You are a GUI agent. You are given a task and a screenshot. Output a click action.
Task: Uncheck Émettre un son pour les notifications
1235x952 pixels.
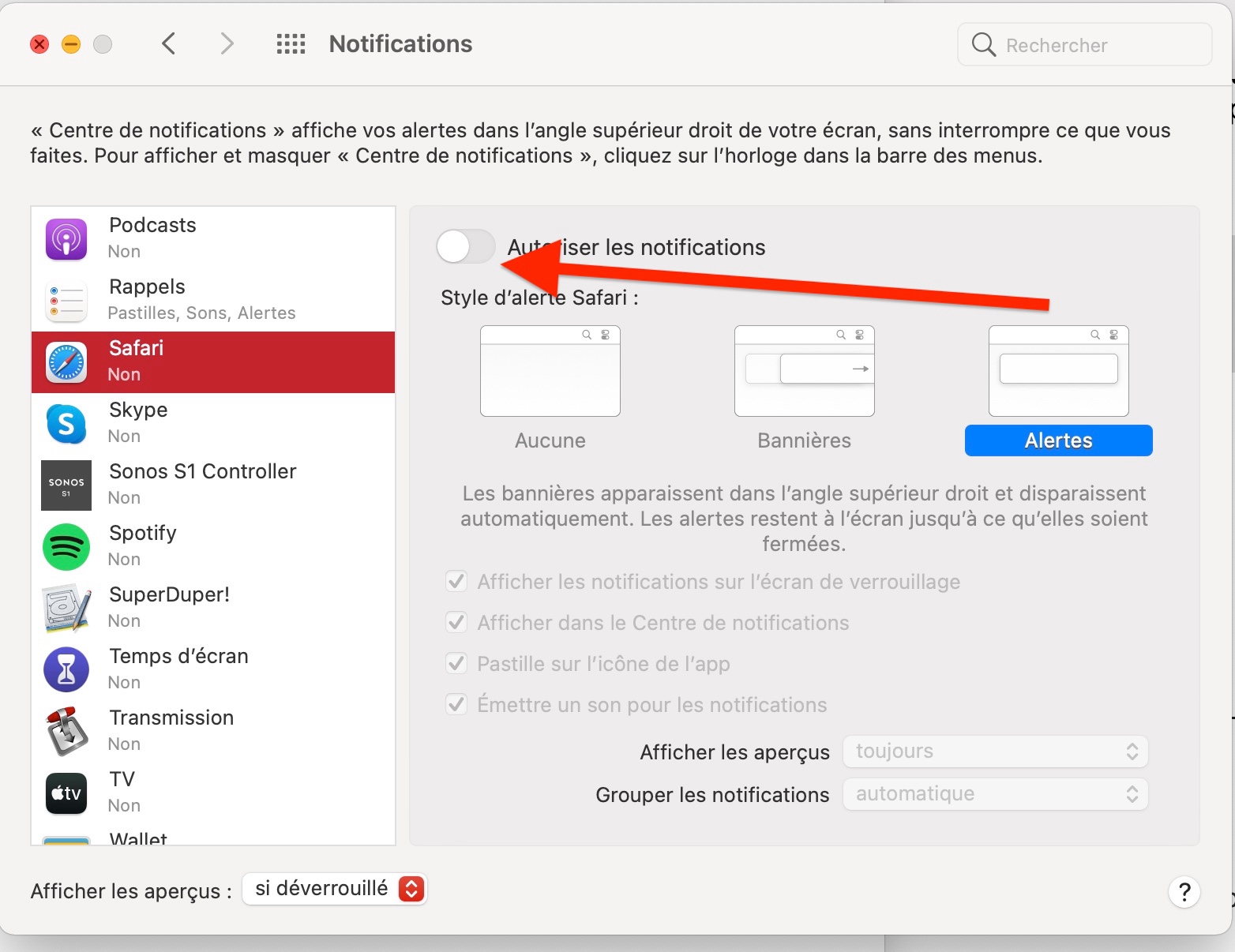[x=456, y=705]
